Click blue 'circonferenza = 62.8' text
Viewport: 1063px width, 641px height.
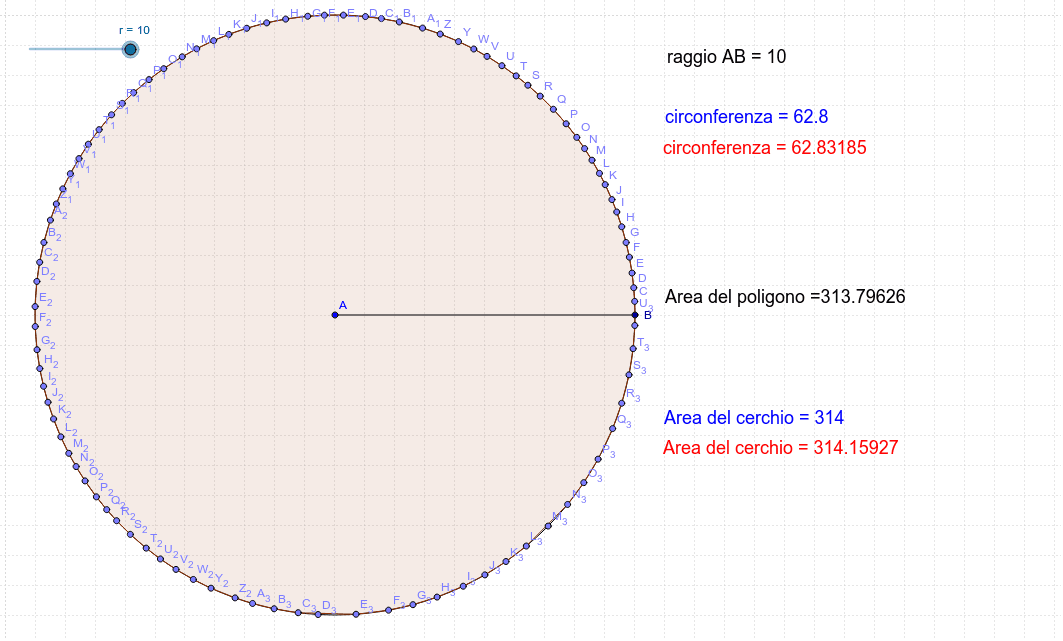746,117
